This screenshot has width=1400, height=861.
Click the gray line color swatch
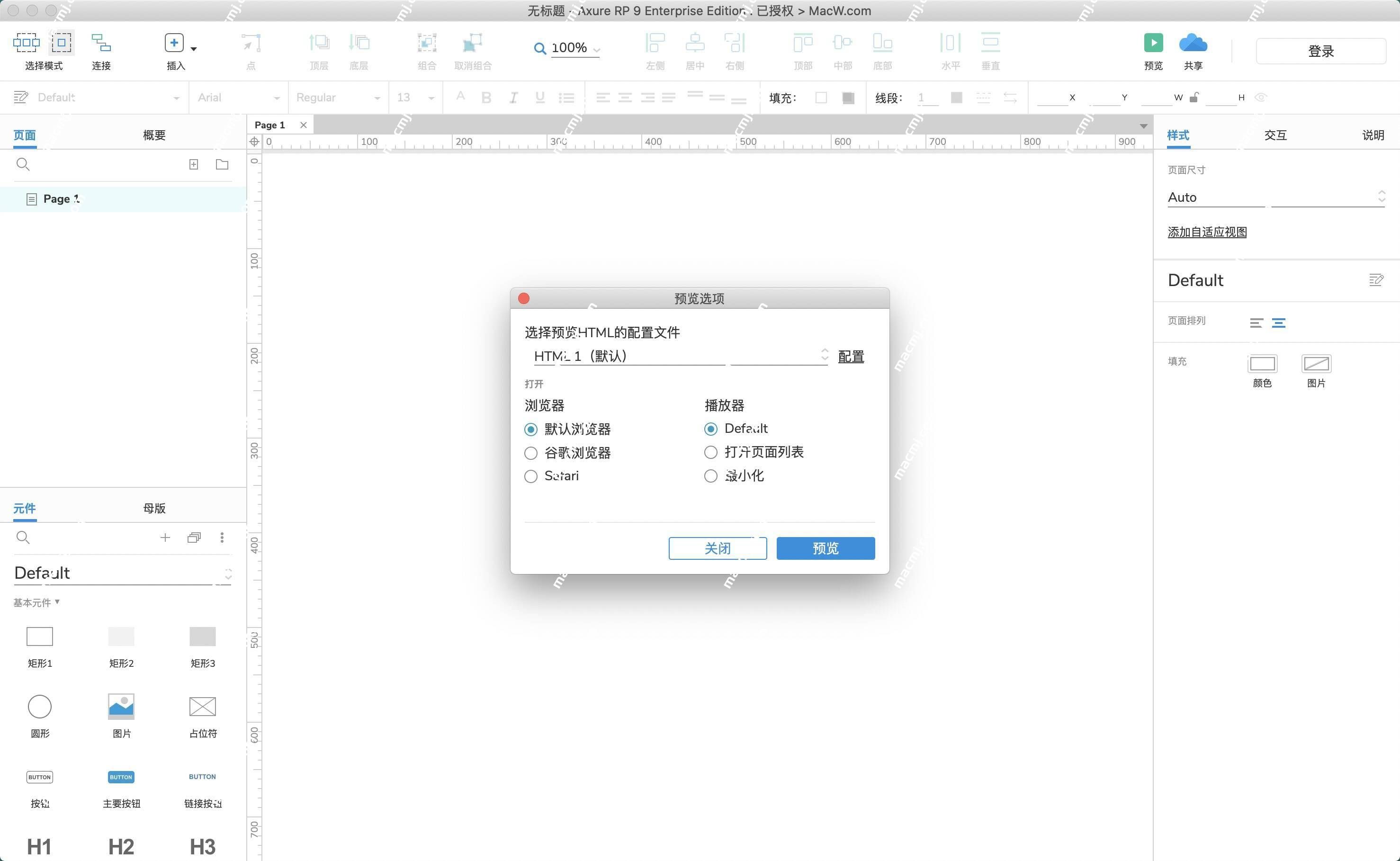(957, 98)
